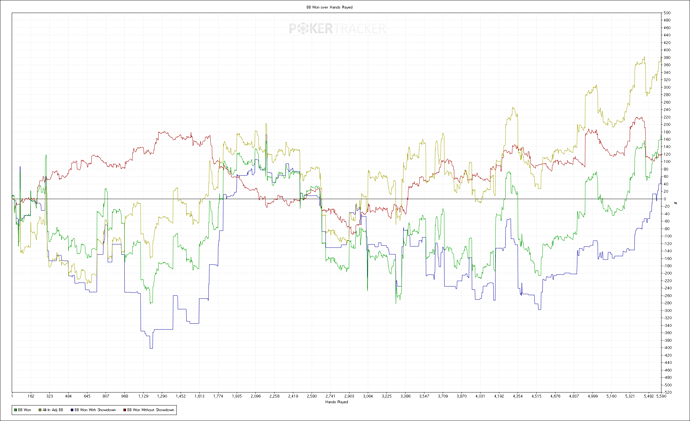Viewport: 690px width, 421px height.
Task: Click the x-axis tick label 3,547
Action: [x=424, y=396]
